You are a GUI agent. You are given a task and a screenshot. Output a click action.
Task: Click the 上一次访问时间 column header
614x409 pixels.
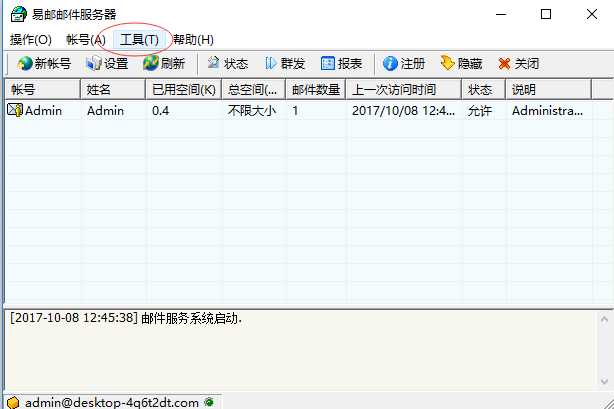(x=404, y=90)
